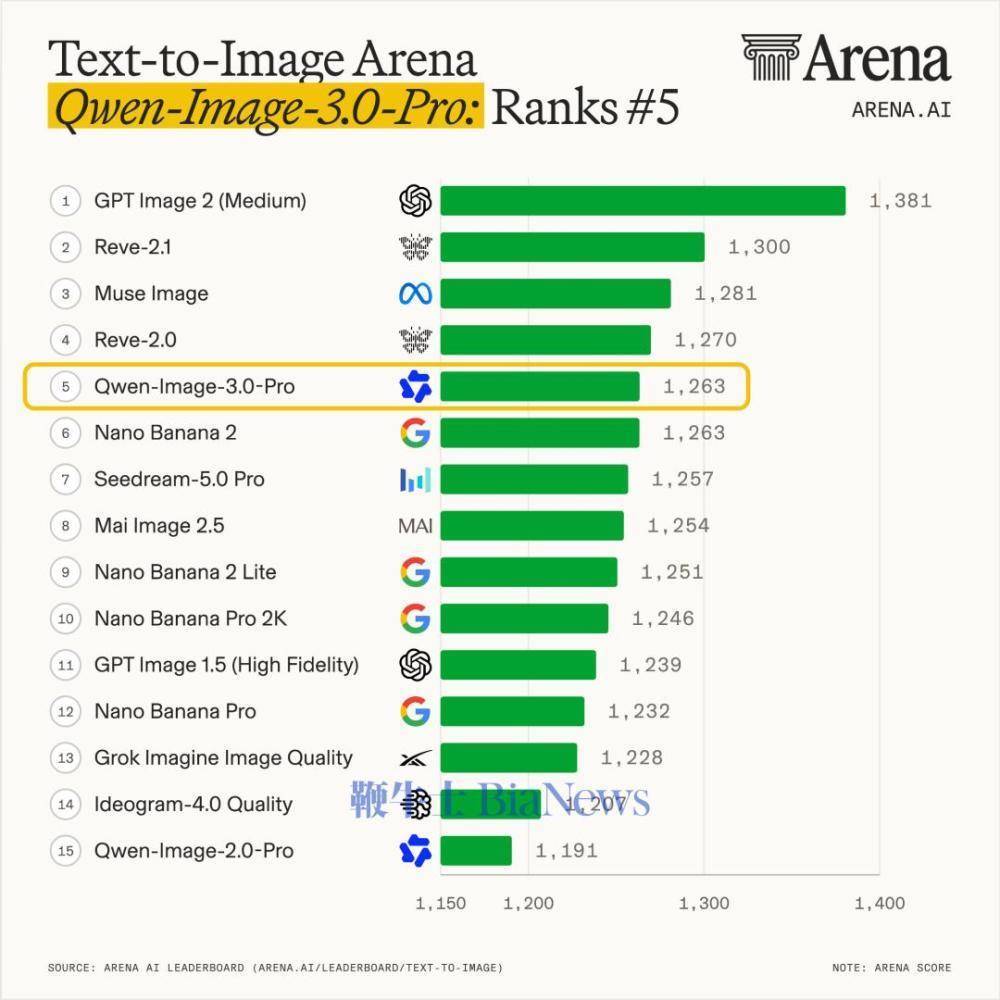1000x1000 pixels.
Task: Open the ARENA.AI text under the logo
Action: (901, 110)
